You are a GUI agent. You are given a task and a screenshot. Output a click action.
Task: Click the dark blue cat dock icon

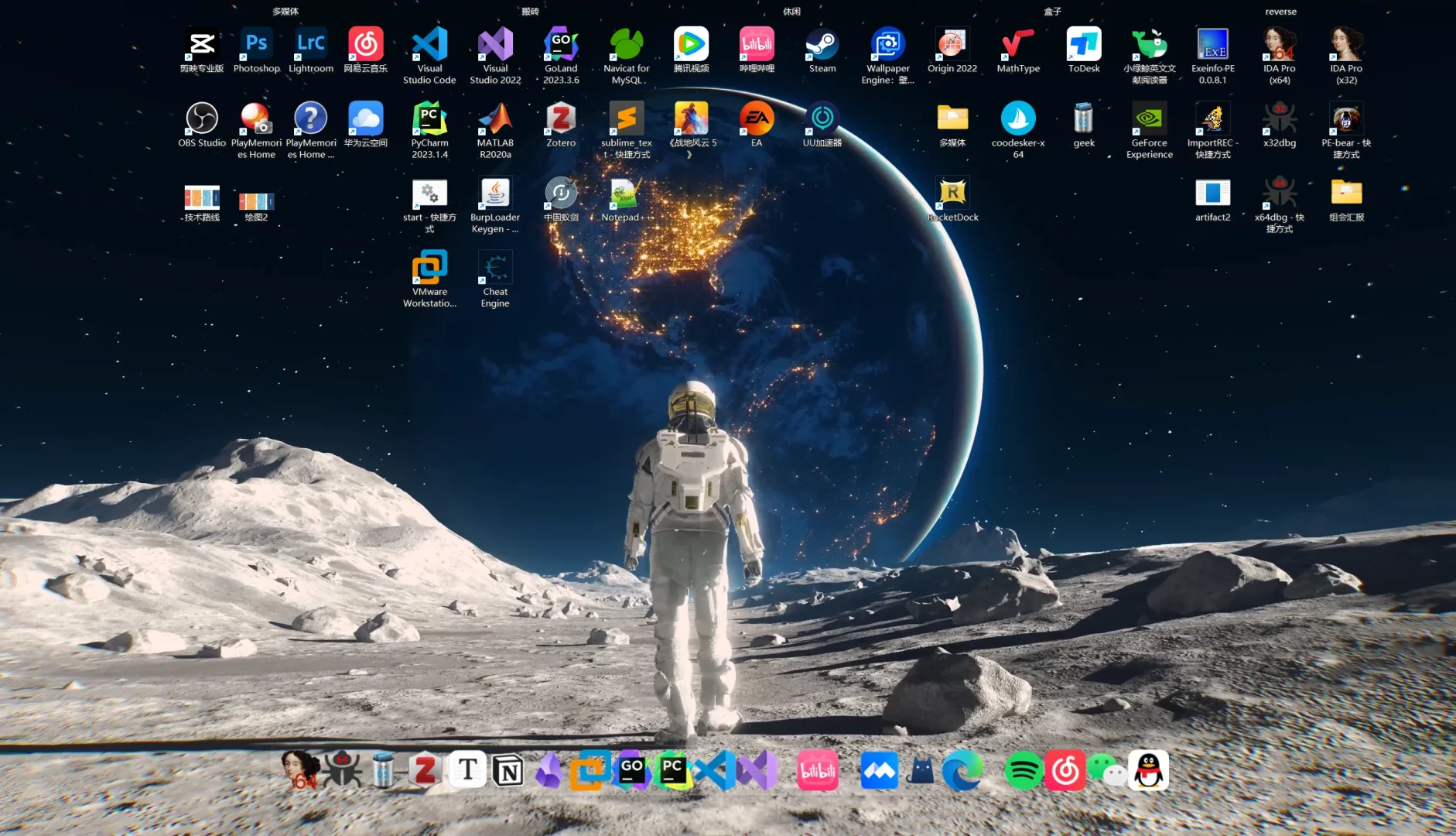[921, 771]
